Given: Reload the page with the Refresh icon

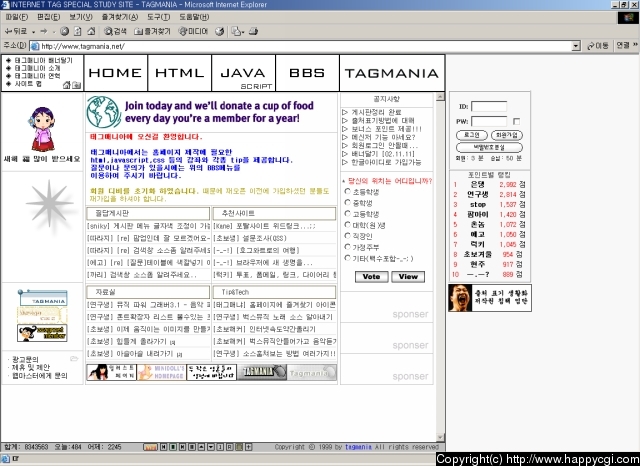Looking at the screenshot, I should (78, 31).
